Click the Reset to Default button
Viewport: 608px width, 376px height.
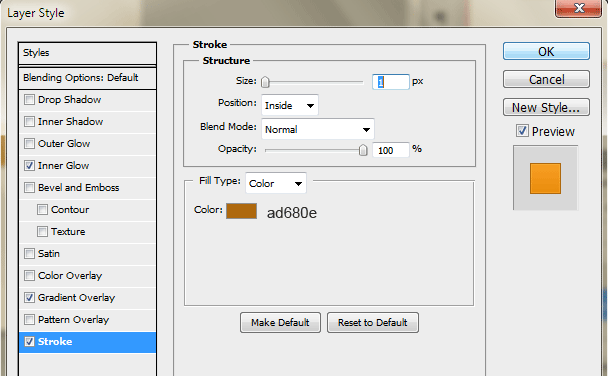click(x=373, y=323)
